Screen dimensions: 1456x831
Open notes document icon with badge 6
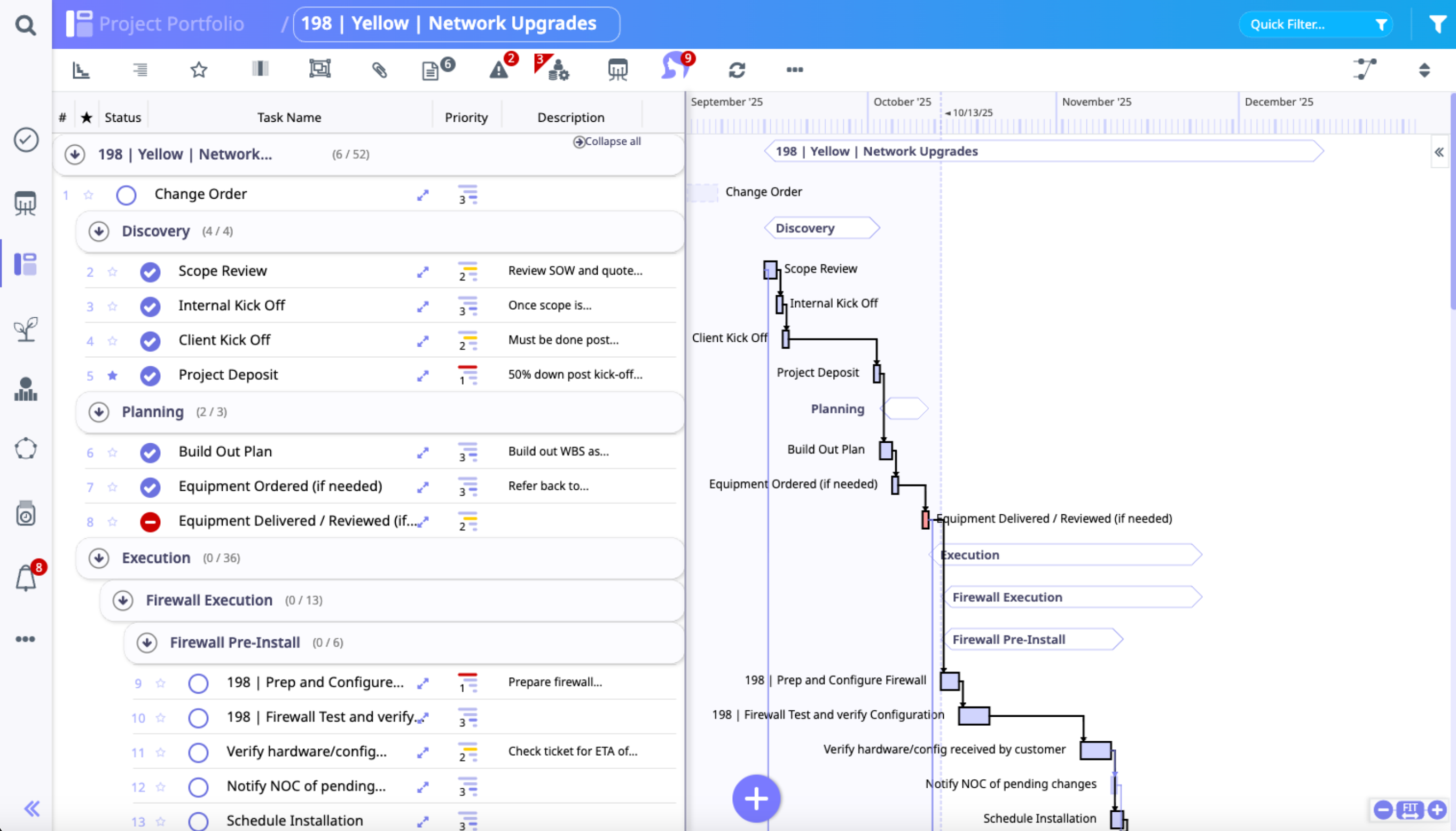(431, 71)
